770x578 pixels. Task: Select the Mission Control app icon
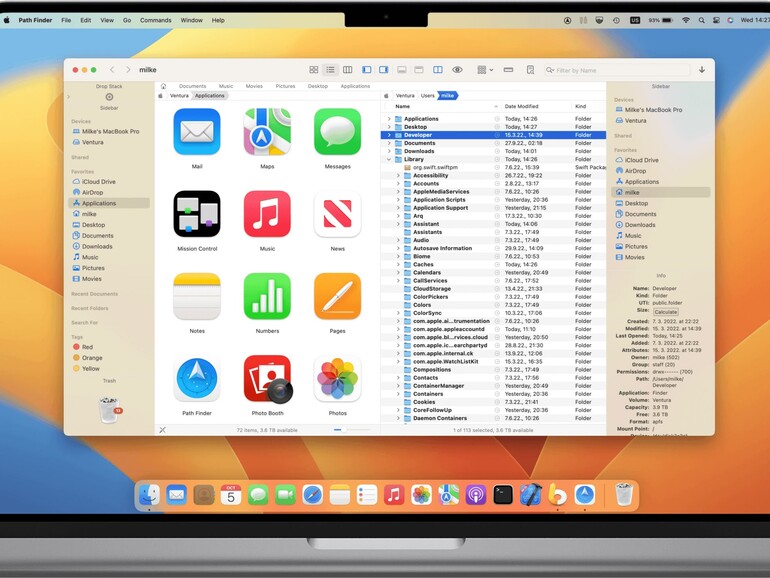[x=197, y=214]
